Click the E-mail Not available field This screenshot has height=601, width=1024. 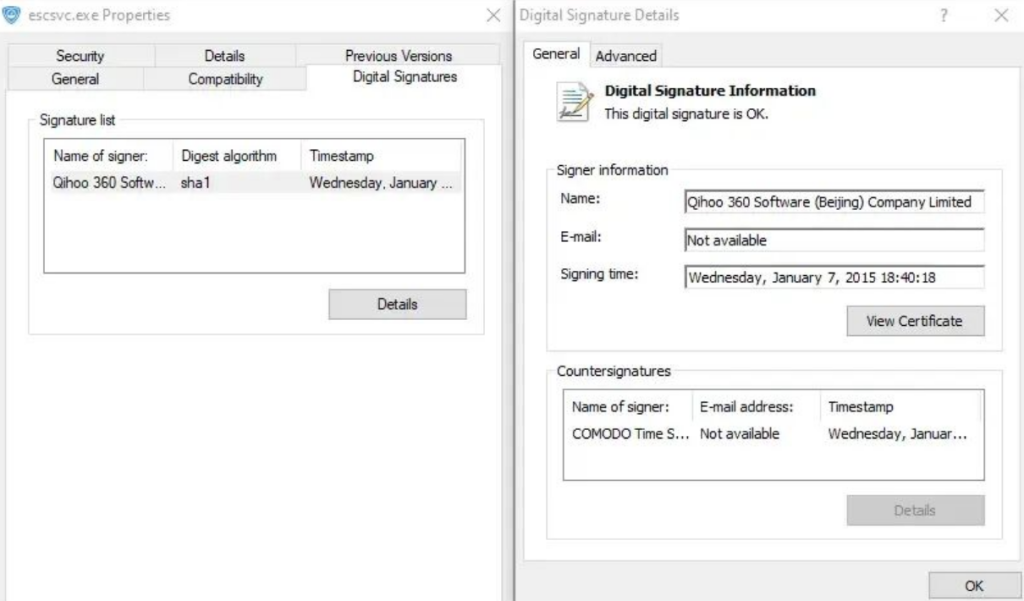point(834,240)
